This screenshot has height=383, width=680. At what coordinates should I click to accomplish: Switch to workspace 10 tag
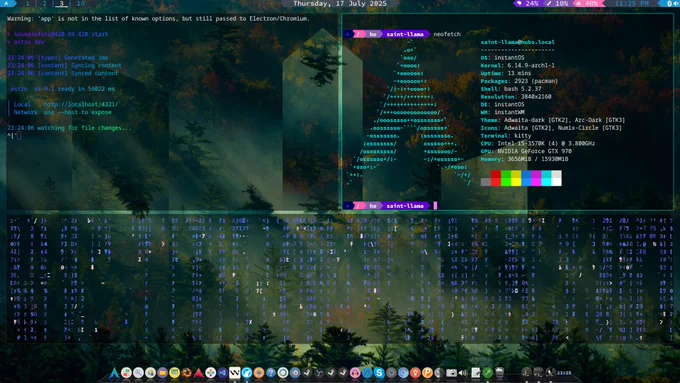coord(81,3)
